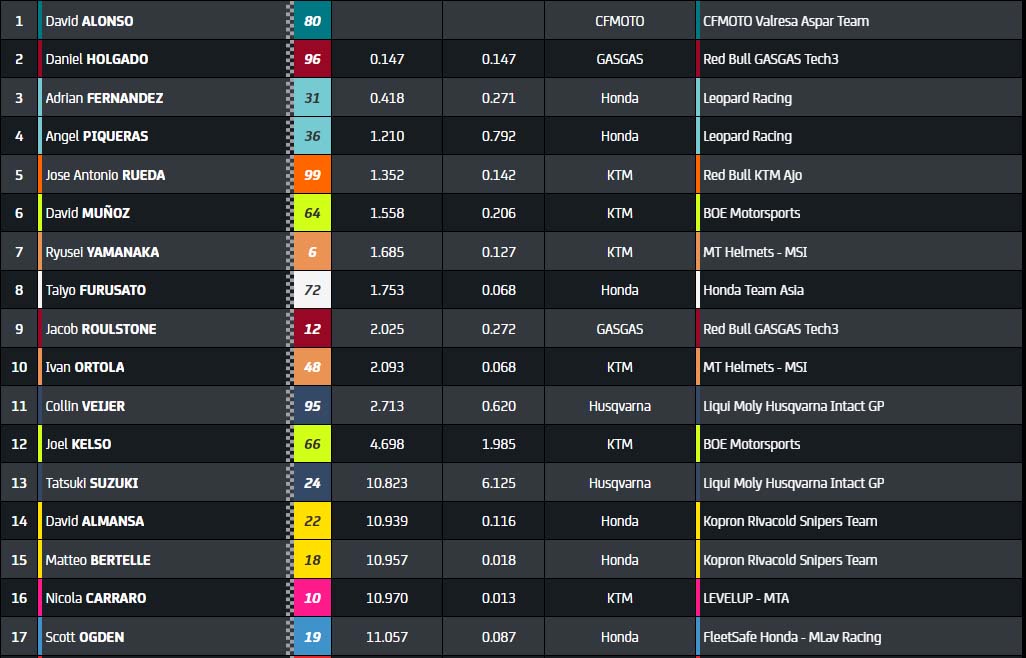Image resolution: width=1026 pixels, height=658 pixels.
Task: Click rider name Jacob ROULSTONE
Action: 101,329
